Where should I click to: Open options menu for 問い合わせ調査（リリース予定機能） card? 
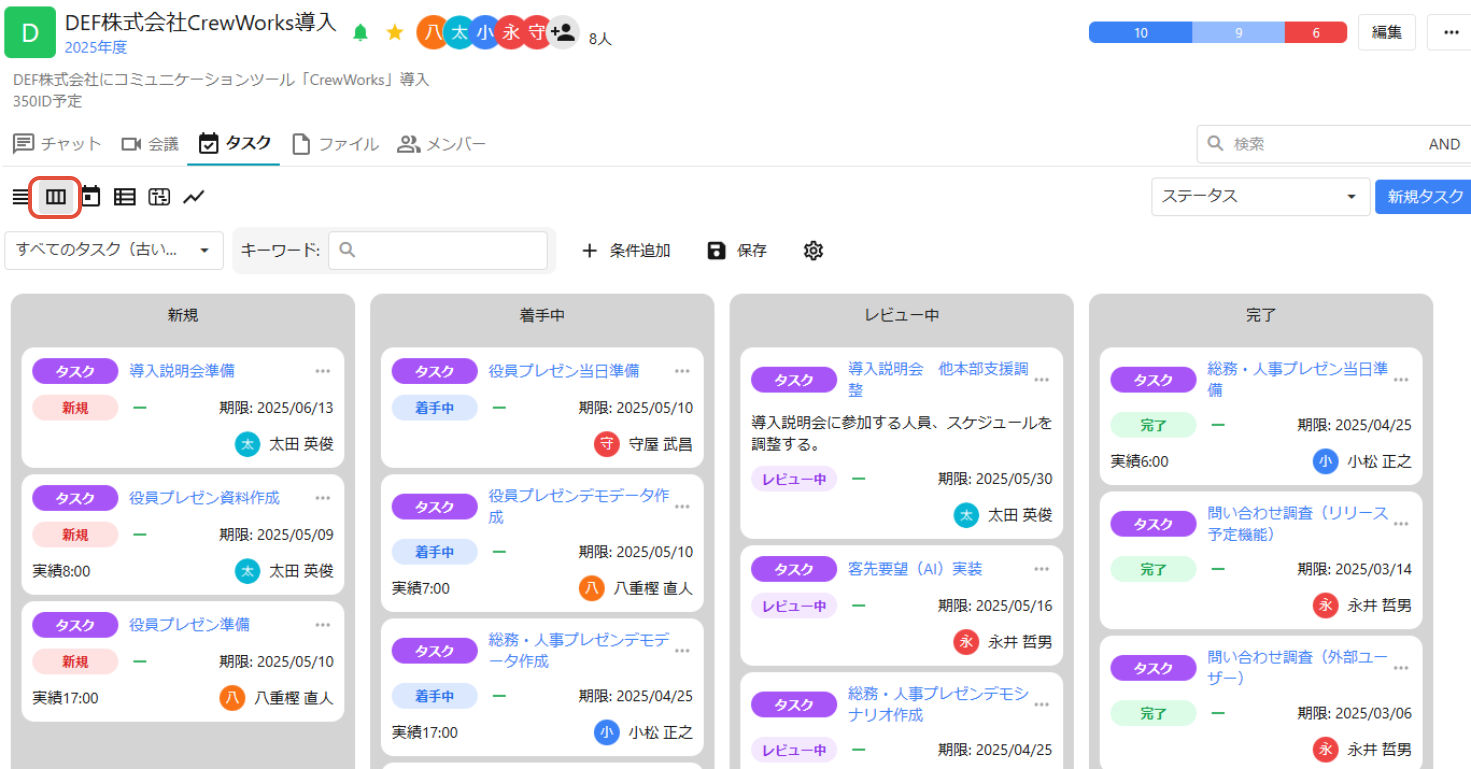coord(1401,524)
